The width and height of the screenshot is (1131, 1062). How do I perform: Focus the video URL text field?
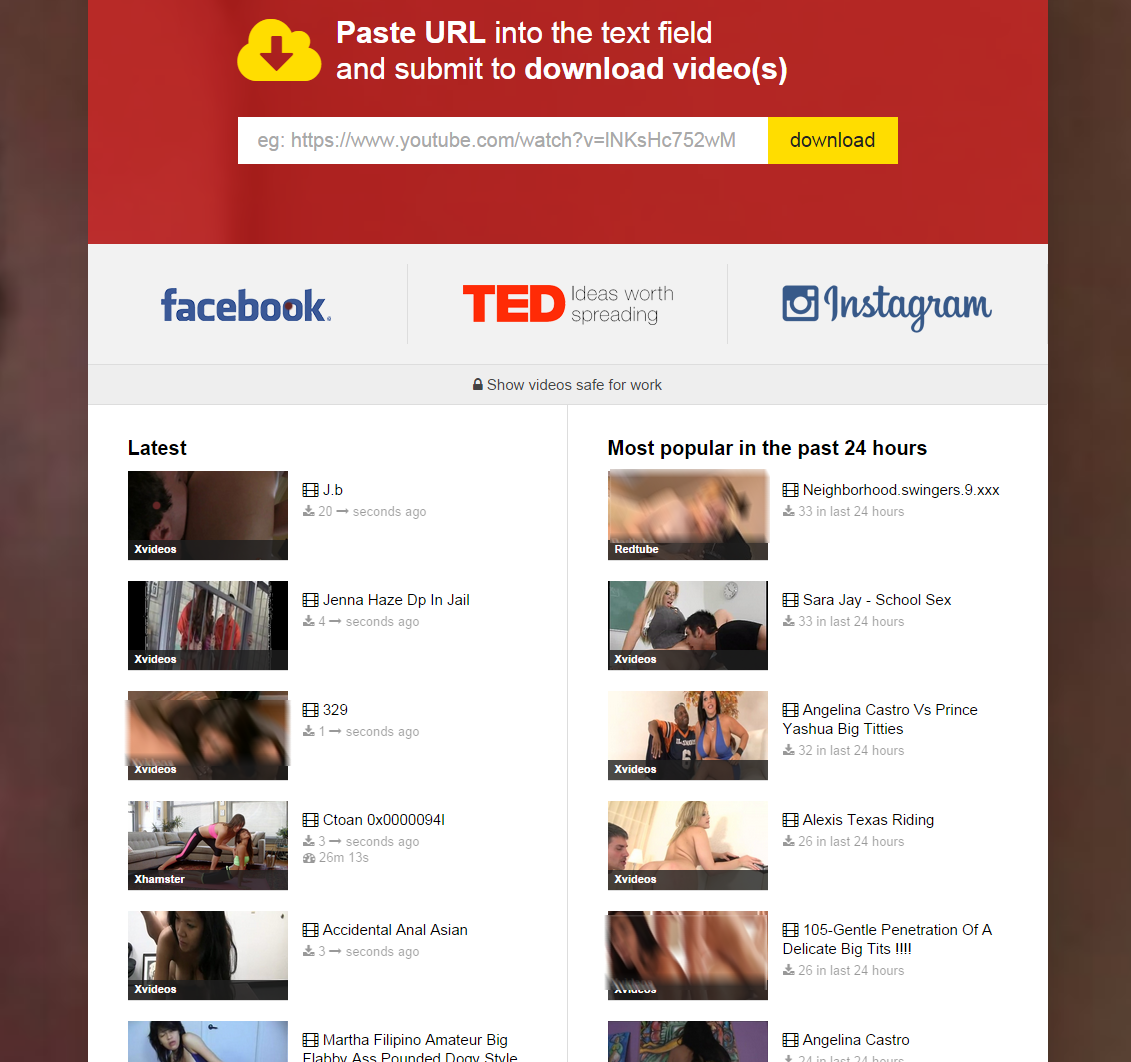pyautogui.click(x=503, y=140)
